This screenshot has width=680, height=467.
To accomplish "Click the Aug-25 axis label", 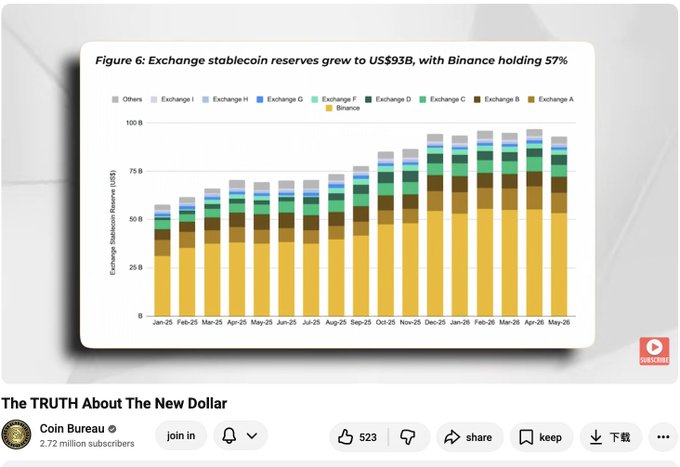I will (336, 322).
